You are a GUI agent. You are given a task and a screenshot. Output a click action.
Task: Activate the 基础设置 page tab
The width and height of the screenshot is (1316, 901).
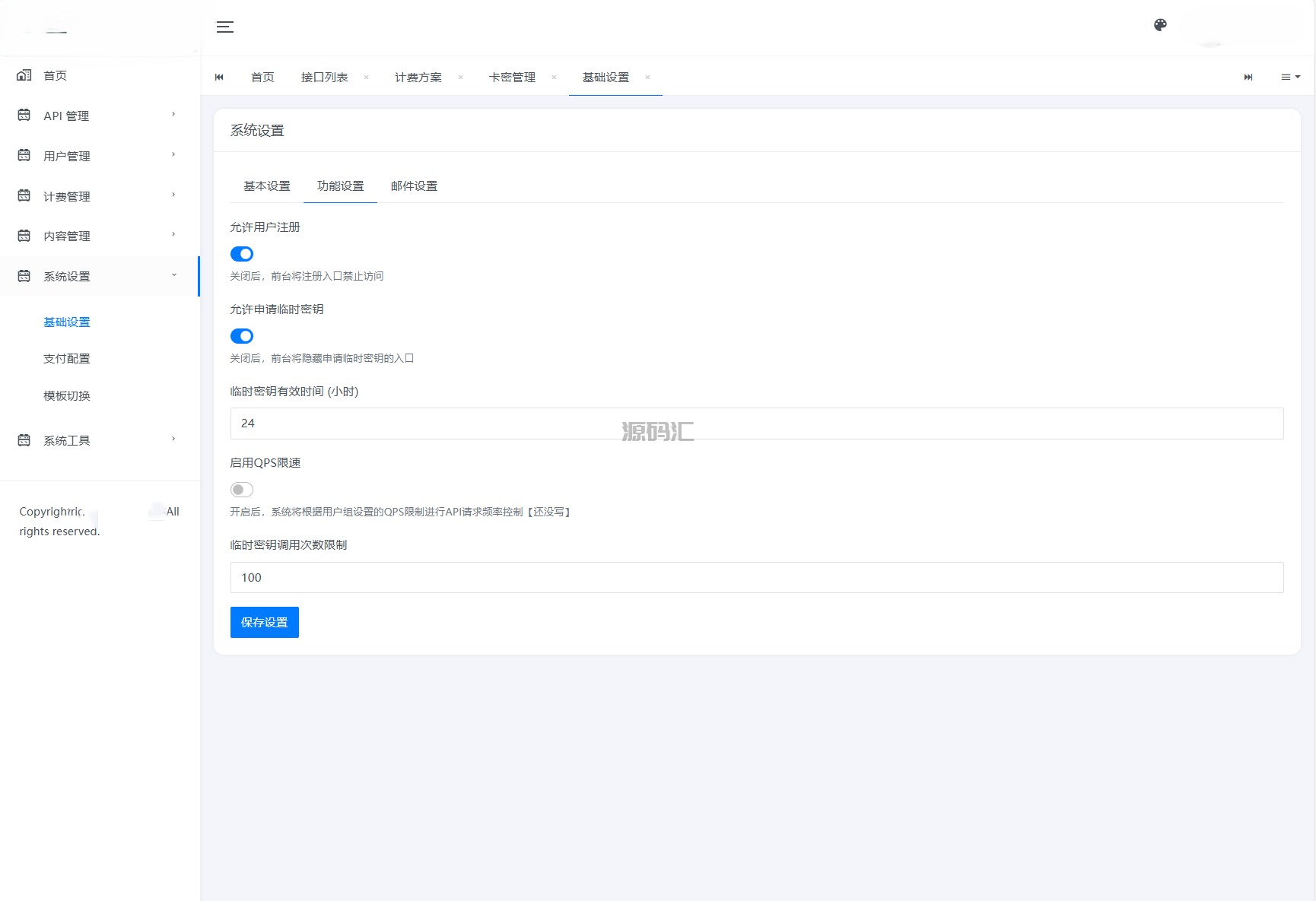coord(606,78)
